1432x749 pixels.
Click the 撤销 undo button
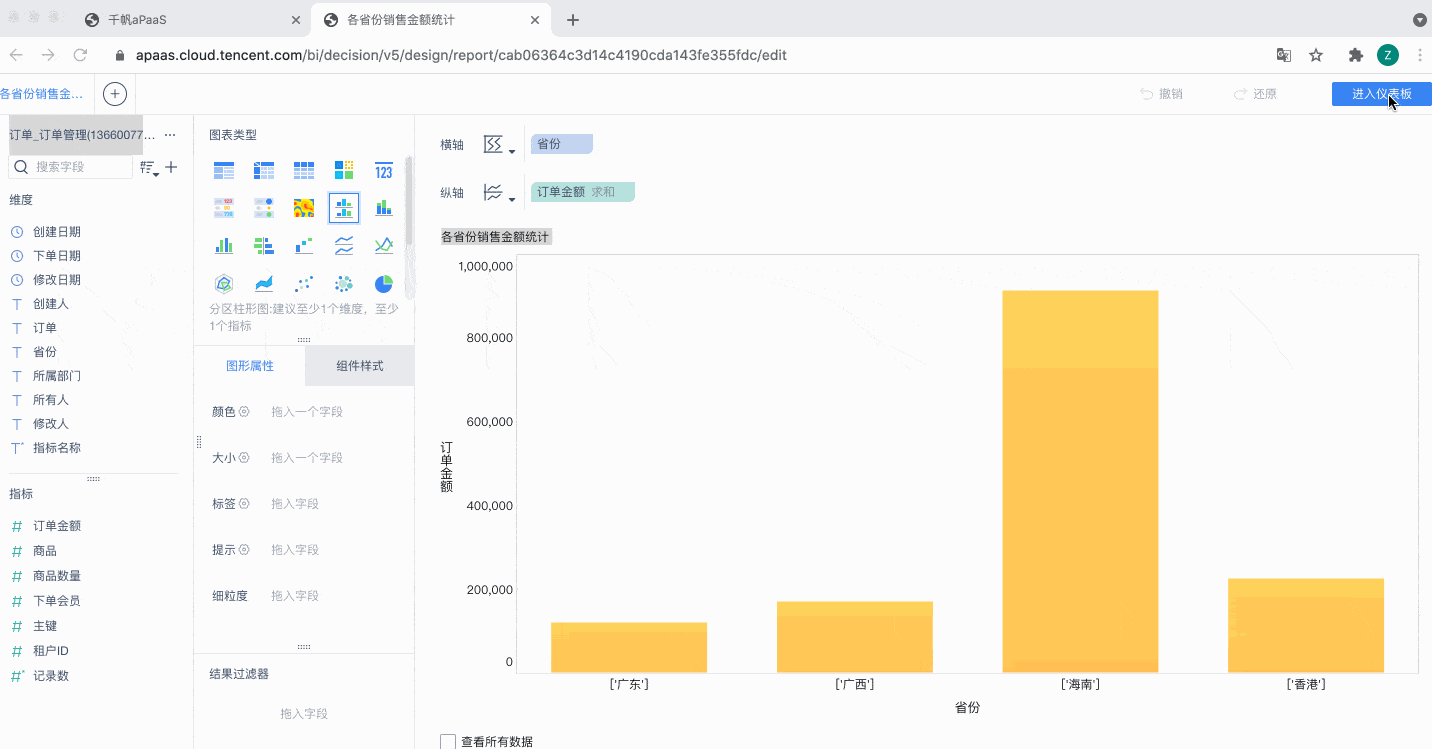1161,94
